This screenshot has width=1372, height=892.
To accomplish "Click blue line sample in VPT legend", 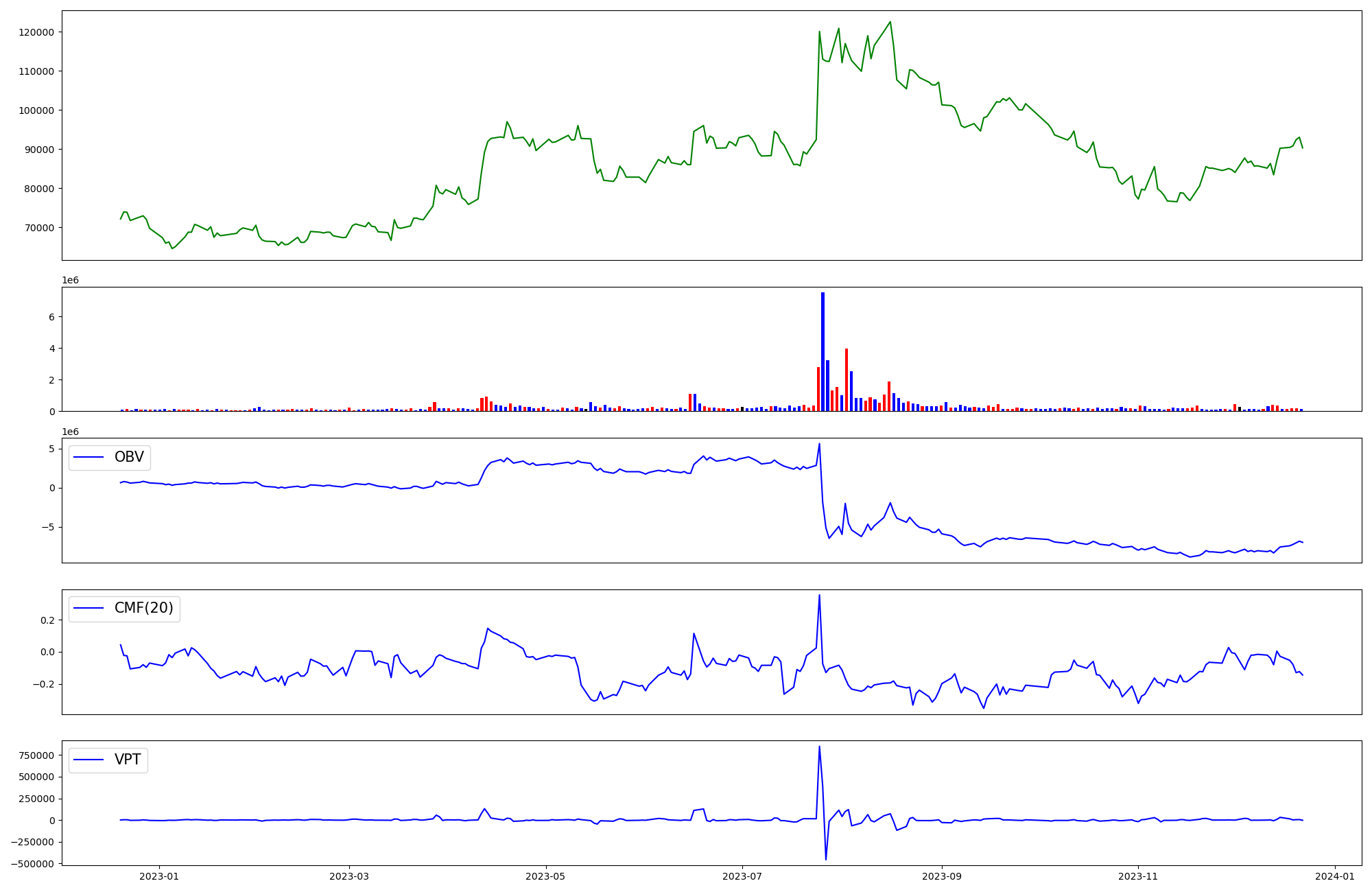I will click(x=88, y=760).
